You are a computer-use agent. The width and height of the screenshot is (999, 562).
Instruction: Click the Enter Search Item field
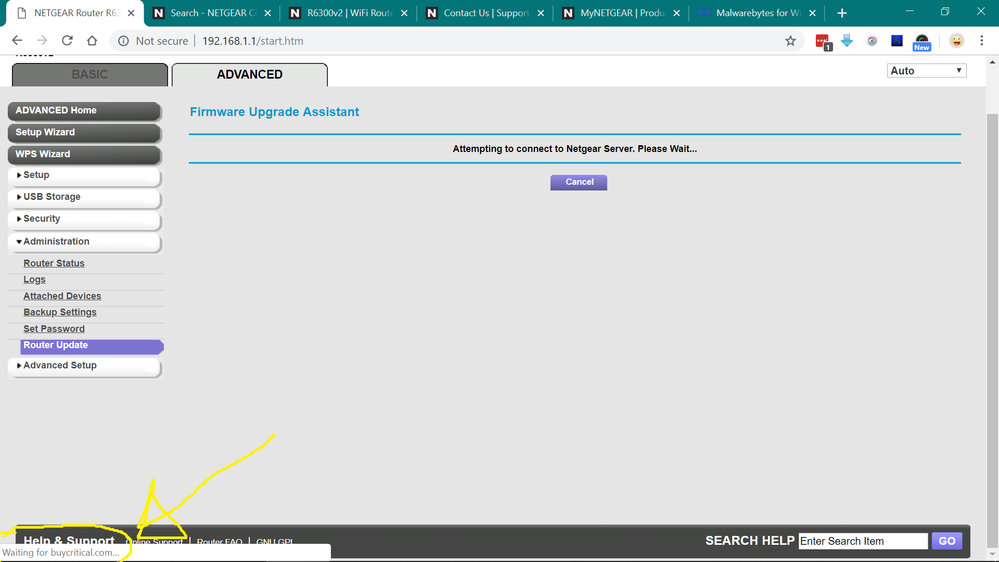(x=863, y=541)
